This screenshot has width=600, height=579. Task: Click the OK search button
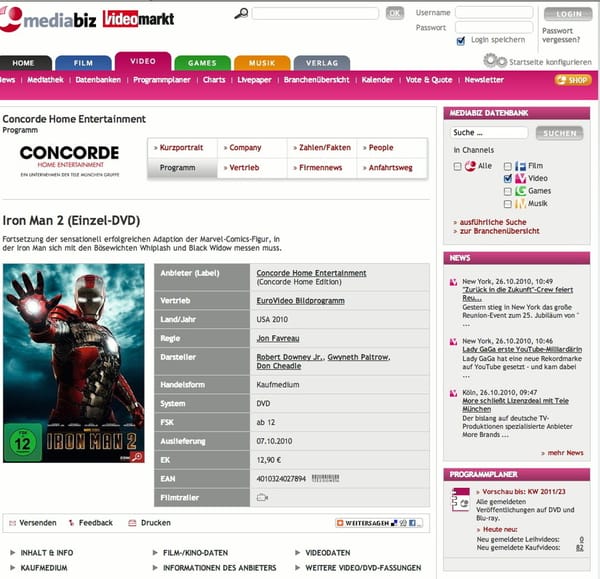pyautogui.click(x=395, y=13)
